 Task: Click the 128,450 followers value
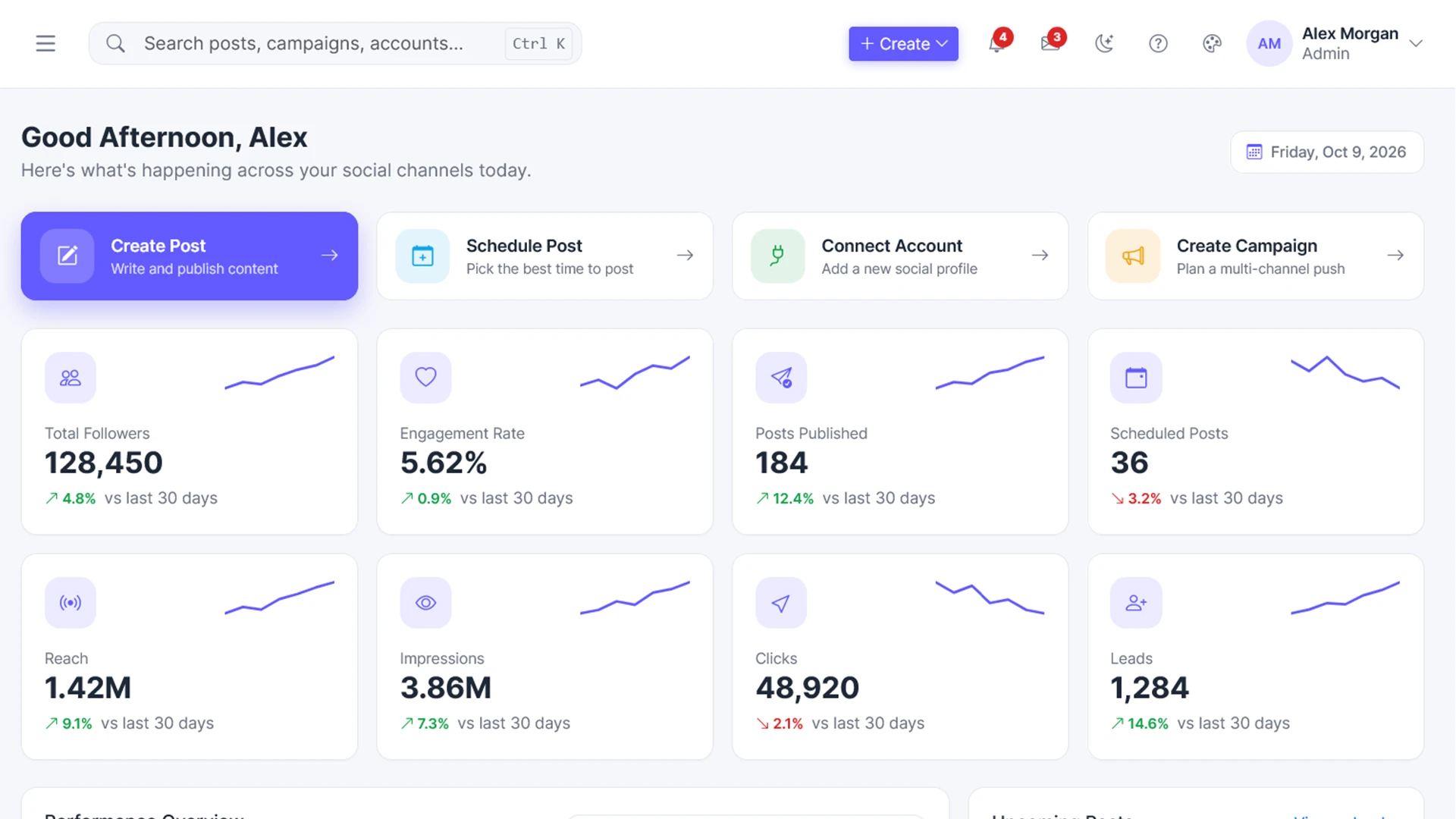(x=104, y=463)
